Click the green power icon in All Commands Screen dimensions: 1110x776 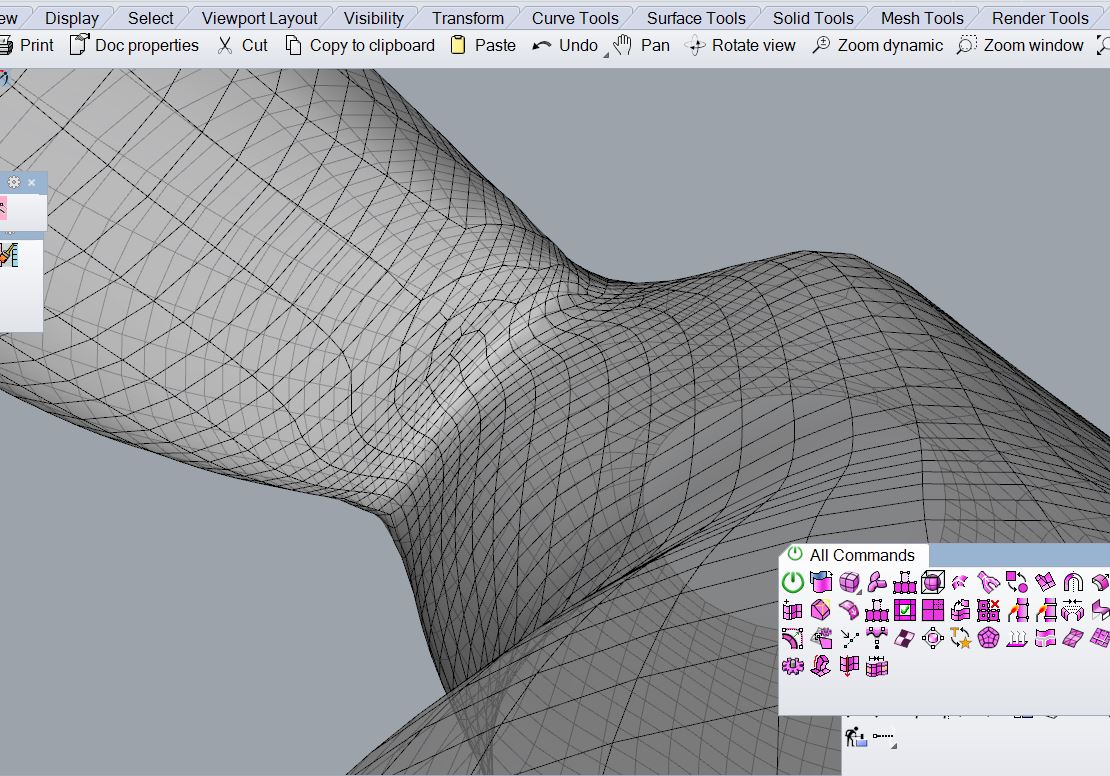point(792,582)
